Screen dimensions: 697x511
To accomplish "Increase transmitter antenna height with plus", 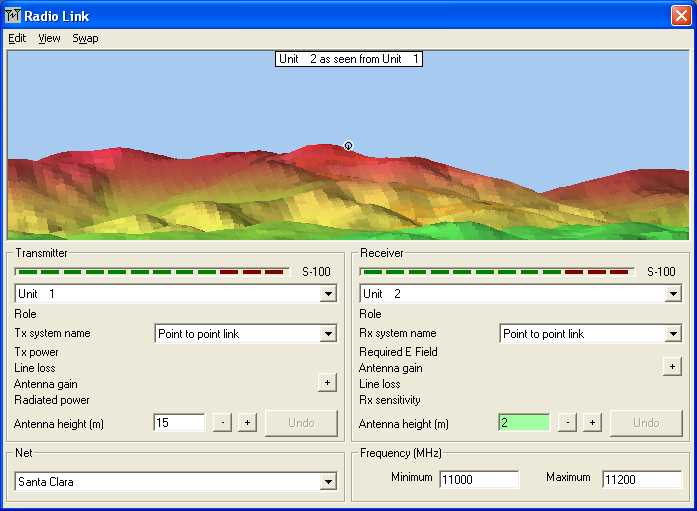I will [247, 423].
